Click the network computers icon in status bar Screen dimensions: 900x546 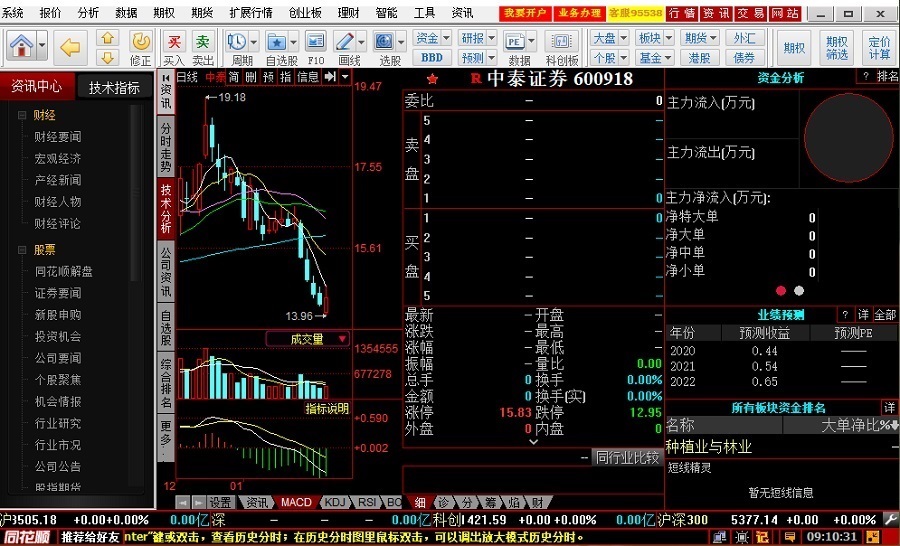(720, 537)
